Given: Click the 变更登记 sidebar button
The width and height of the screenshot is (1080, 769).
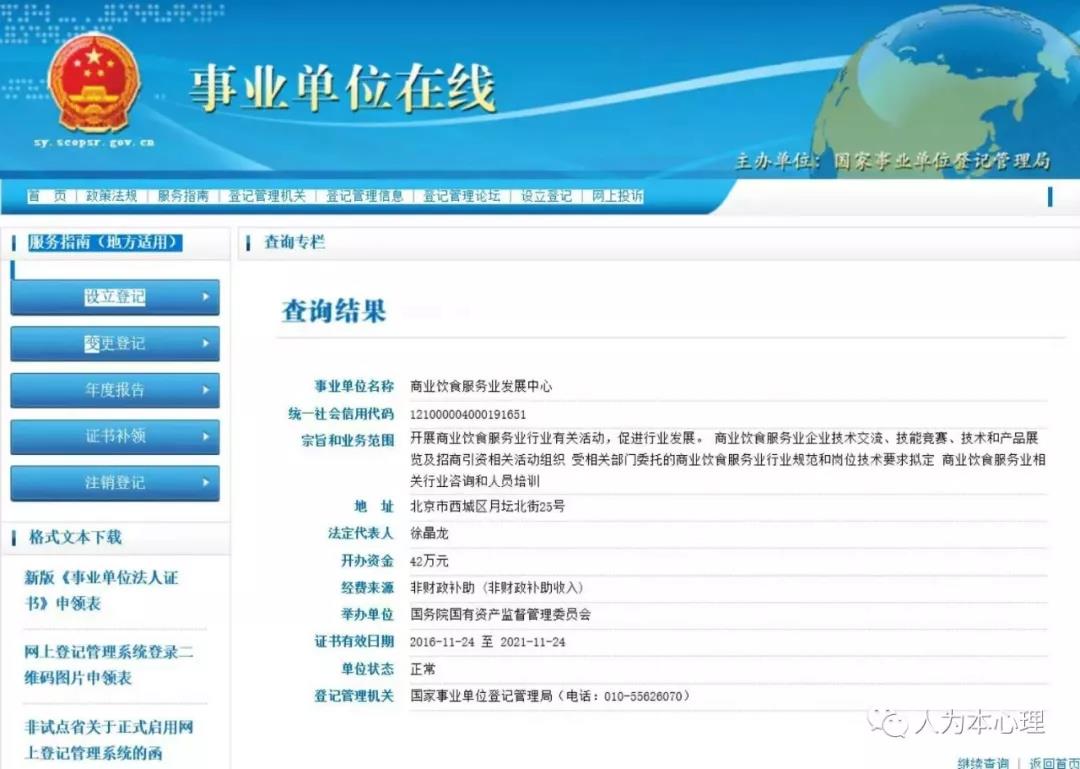Looking at the screenshot, I should pos(115,343).
